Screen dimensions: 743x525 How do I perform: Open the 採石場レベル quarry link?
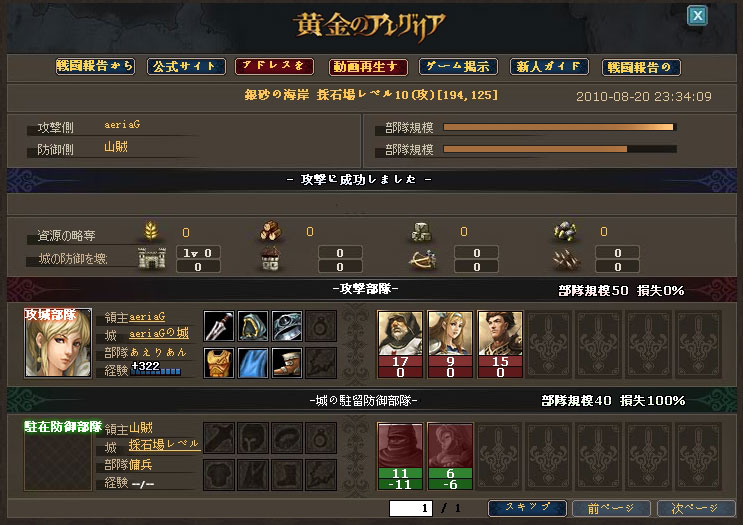tap(164, 445)
